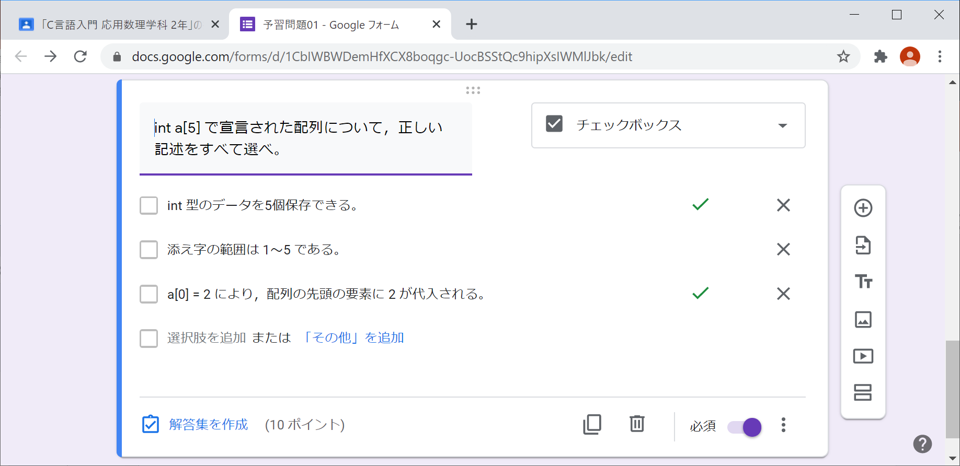Image resolution: width=960 pixels, height=466 pixels.
Task: Remove the option 添え字の範囲は 1〜5 である
Action: click(x=783, y=249)
